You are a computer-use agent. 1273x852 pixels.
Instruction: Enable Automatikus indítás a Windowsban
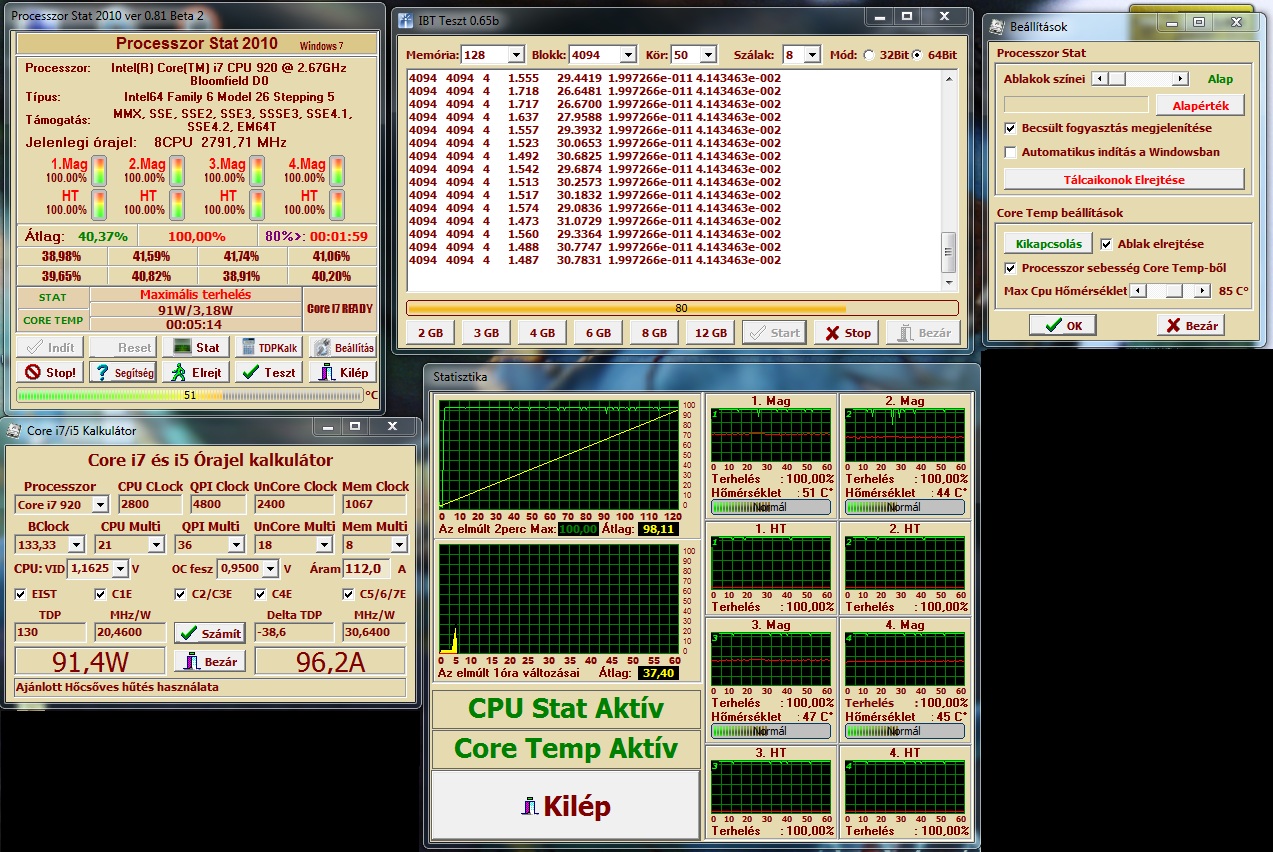1011,152
